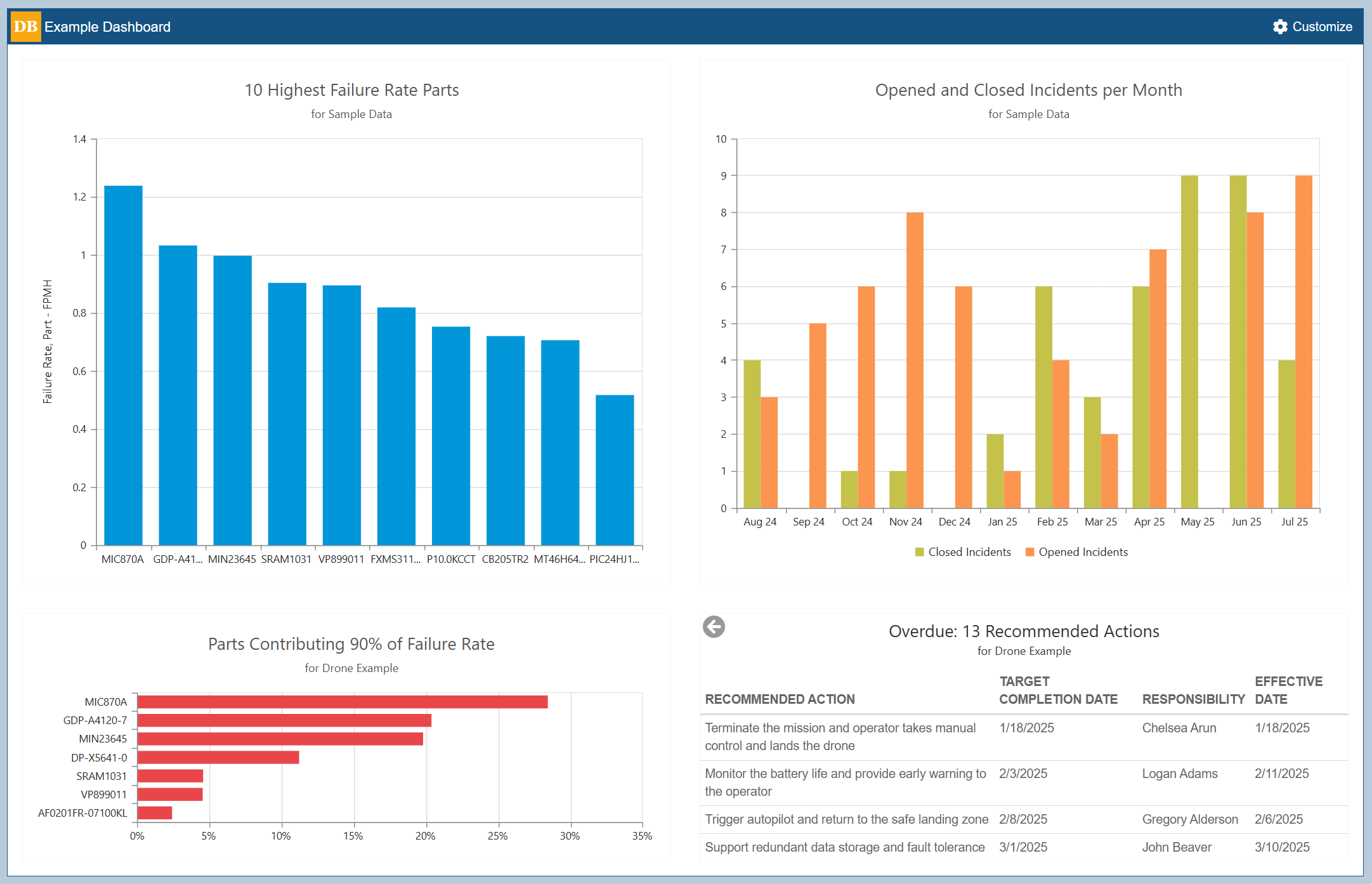
Task: Expand the truncated FXMS311... axis label
Action: point(395,559)
